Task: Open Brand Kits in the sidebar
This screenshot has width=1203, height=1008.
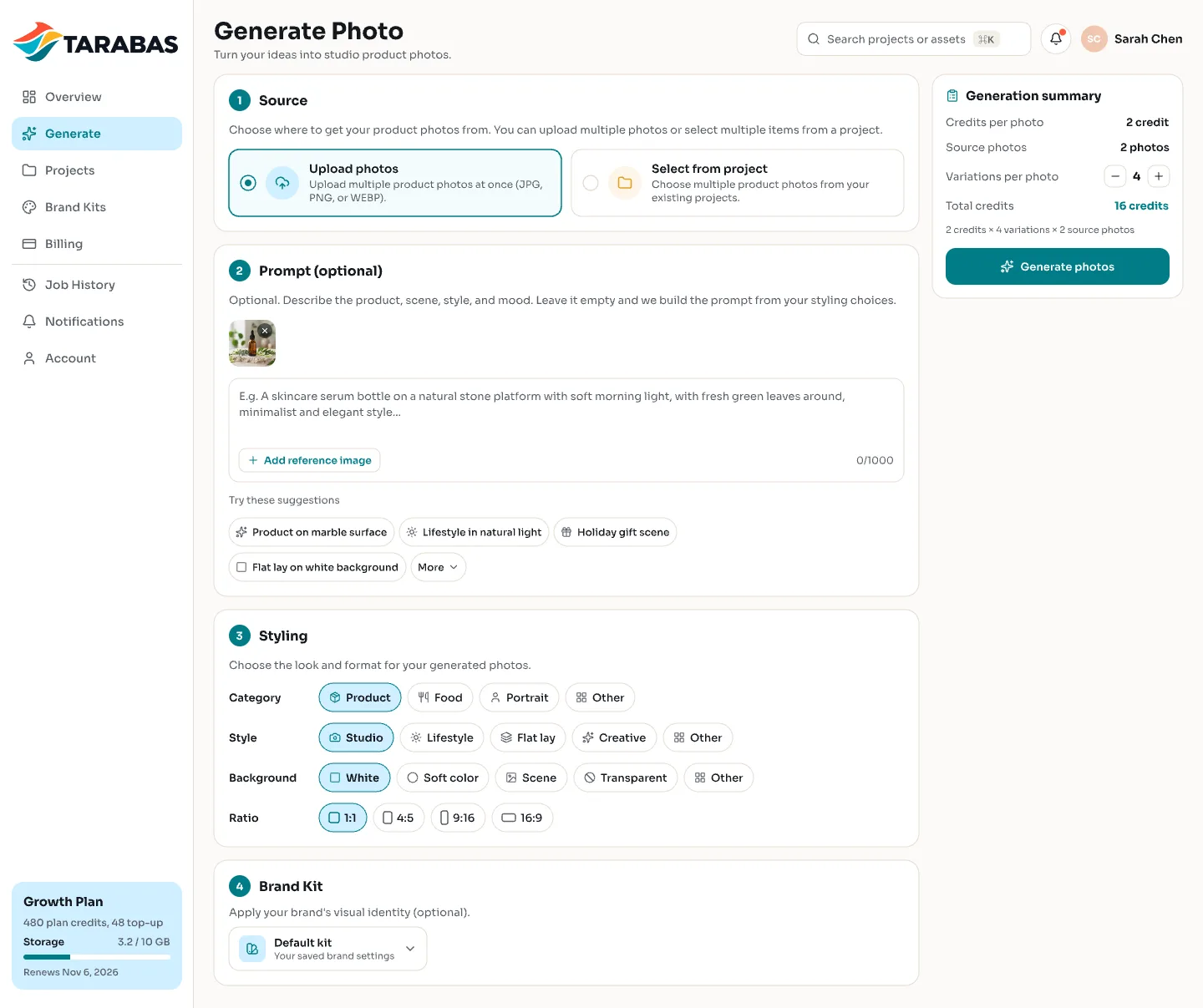Action: click(x=97, y=207)
